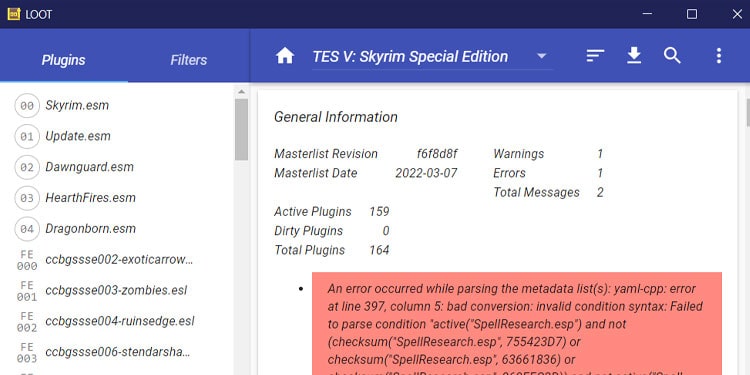Click the Total Plugins count 164
Viewport: 750px width, 375px height.
[379, 250]
